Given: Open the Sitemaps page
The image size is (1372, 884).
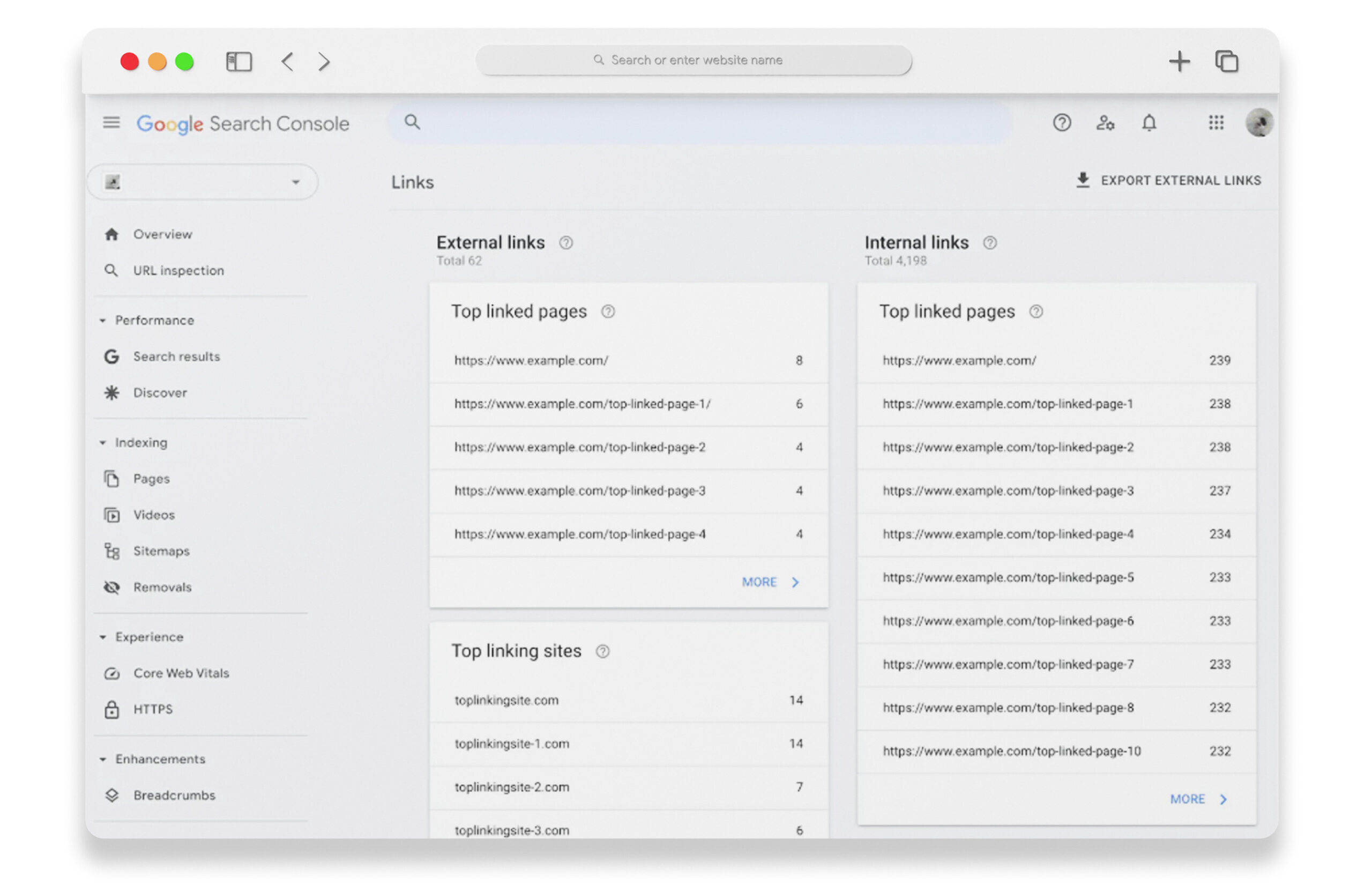Looking at the screenshot, I should click(161, 551).
